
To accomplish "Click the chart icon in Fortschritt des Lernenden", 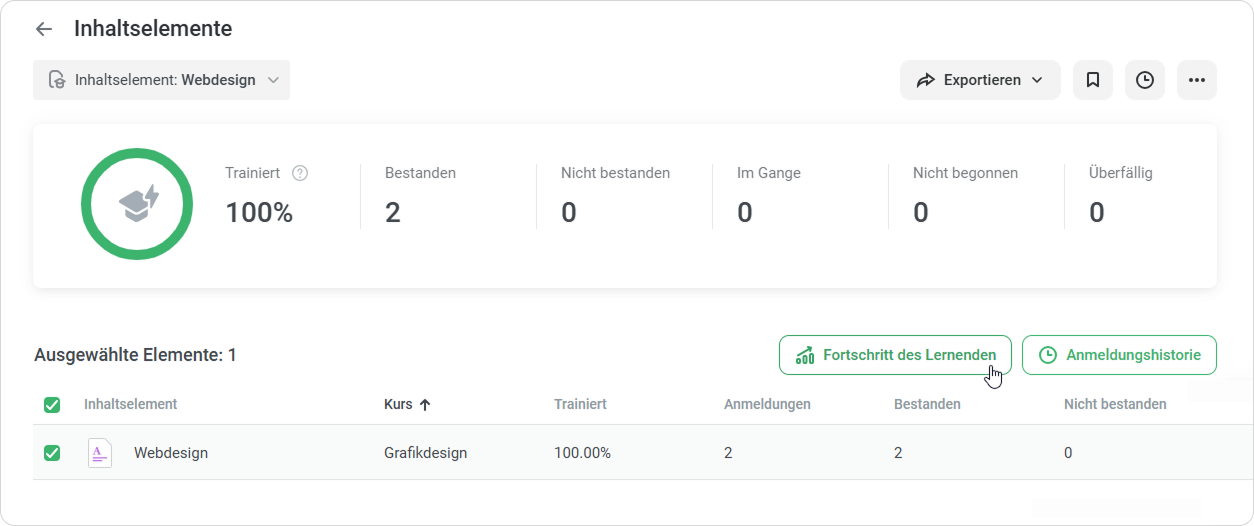I will [x=805, y=355].
